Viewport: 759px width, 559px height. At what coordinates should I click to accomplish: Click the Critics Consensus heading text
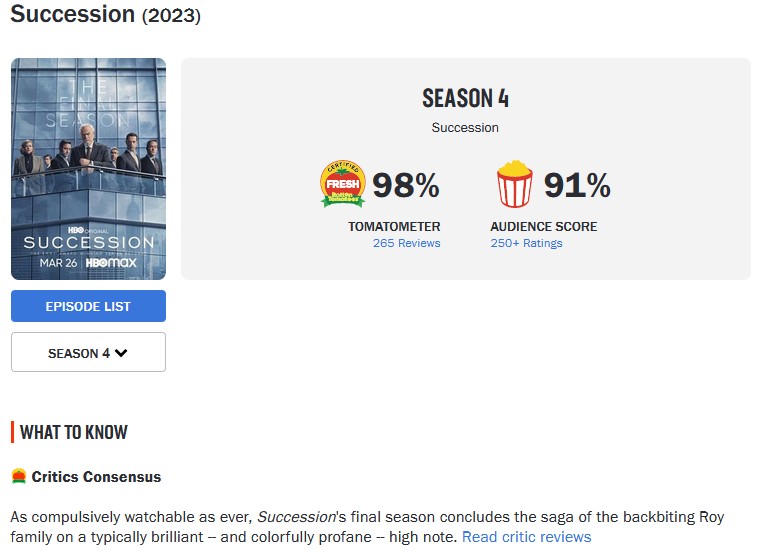coord(96,477)
